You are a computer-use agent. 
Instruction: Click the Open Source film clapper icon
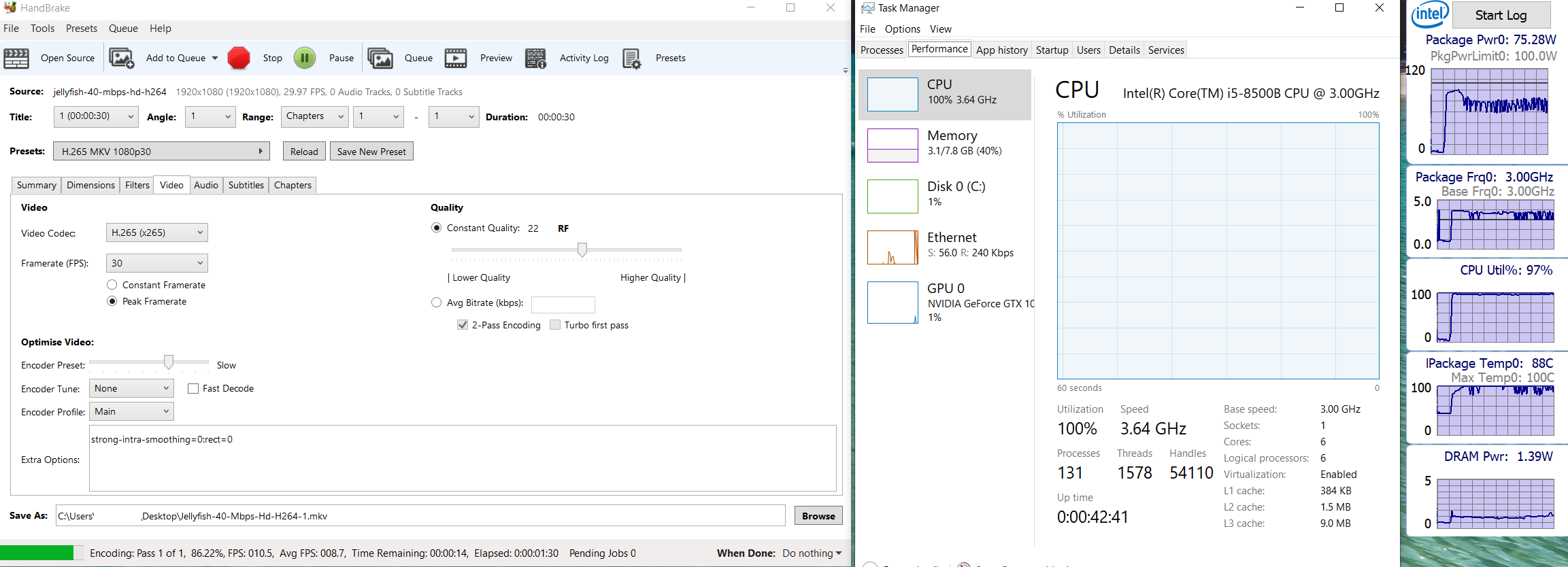[x=16, y=58]
